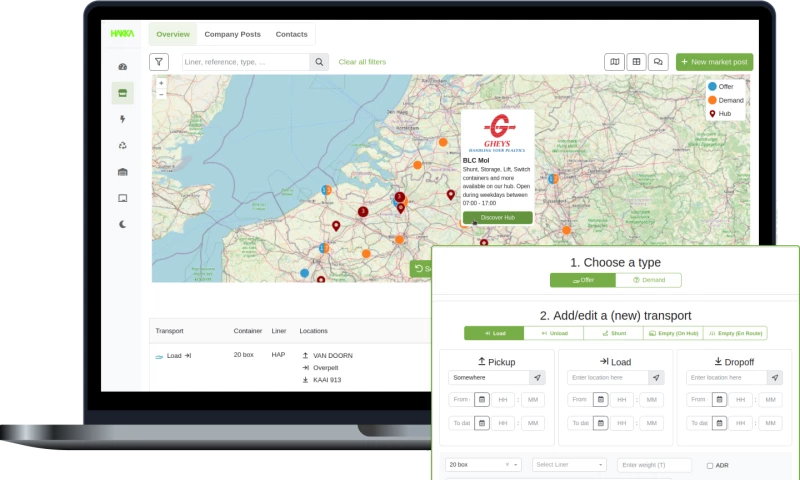Click the GHEYS company logo in popup
The image size is (800, 480).
(497, 133)
